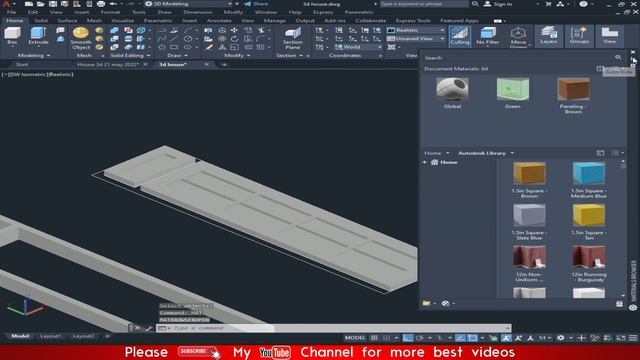
Task: Expand the Home tree node
Action: [425, 162]
